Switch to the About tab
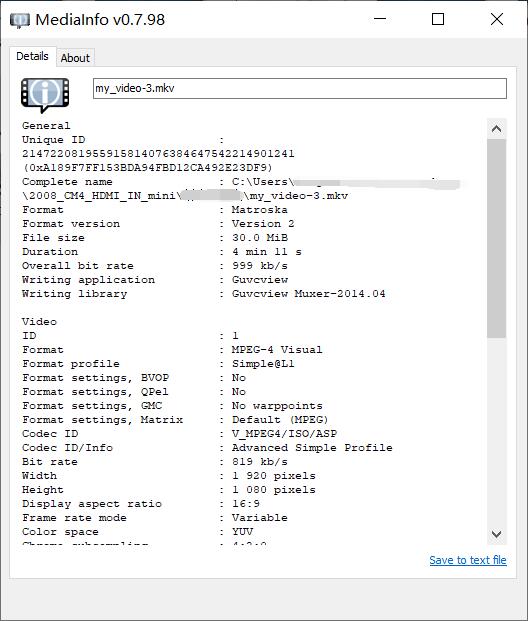Viewport: 528px width, 621px height. [x=75, y=58]
